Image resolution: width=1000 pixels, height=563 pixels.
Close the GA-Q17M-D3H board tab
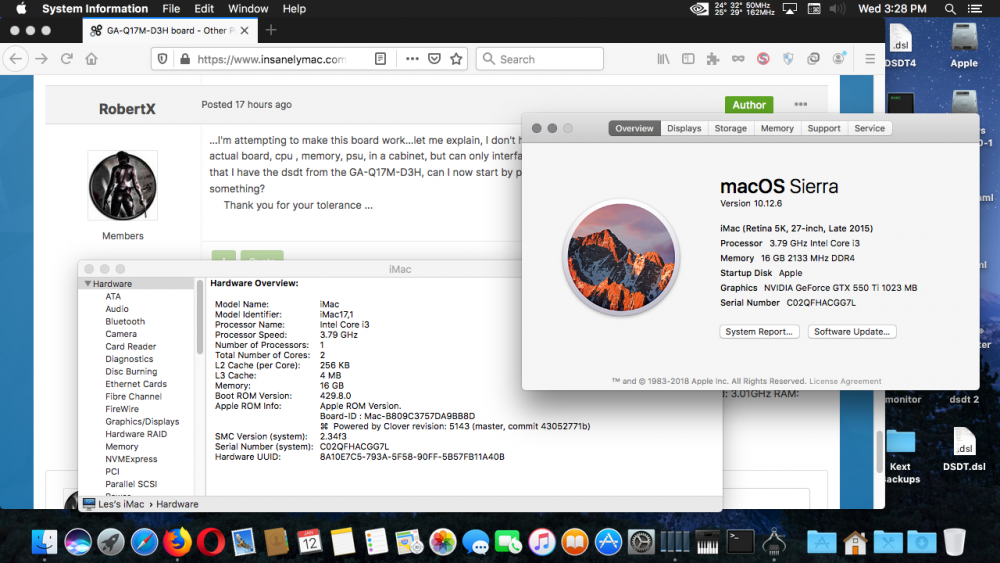tap(244, 31)
